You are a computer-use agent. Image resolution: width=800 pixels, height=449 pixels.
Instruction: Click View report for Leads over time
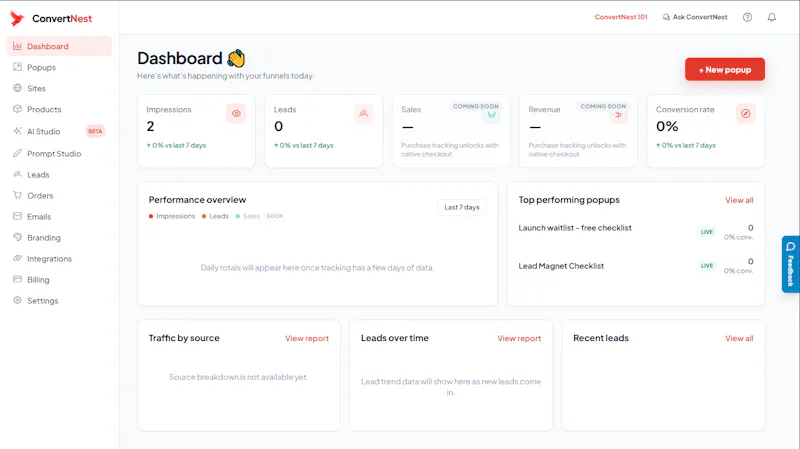coord(519,338)
